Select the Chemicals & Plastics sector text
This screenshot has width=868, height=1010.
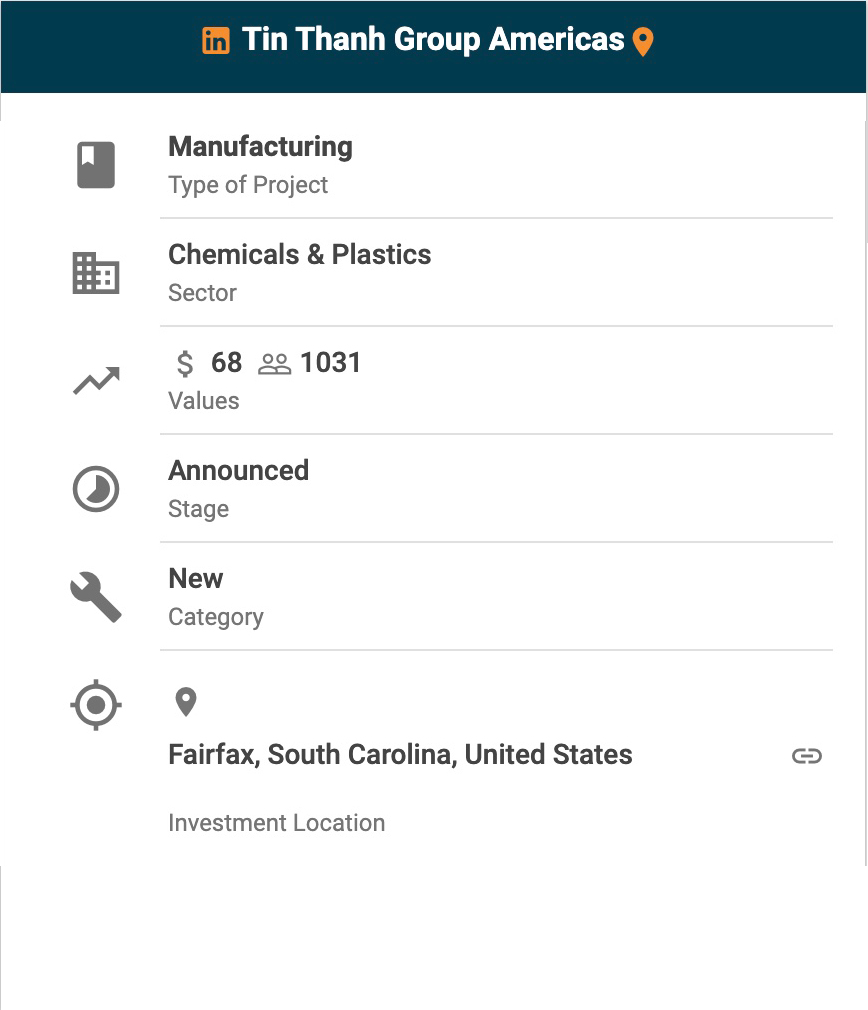pyautogui.click(x=299, y=255)
